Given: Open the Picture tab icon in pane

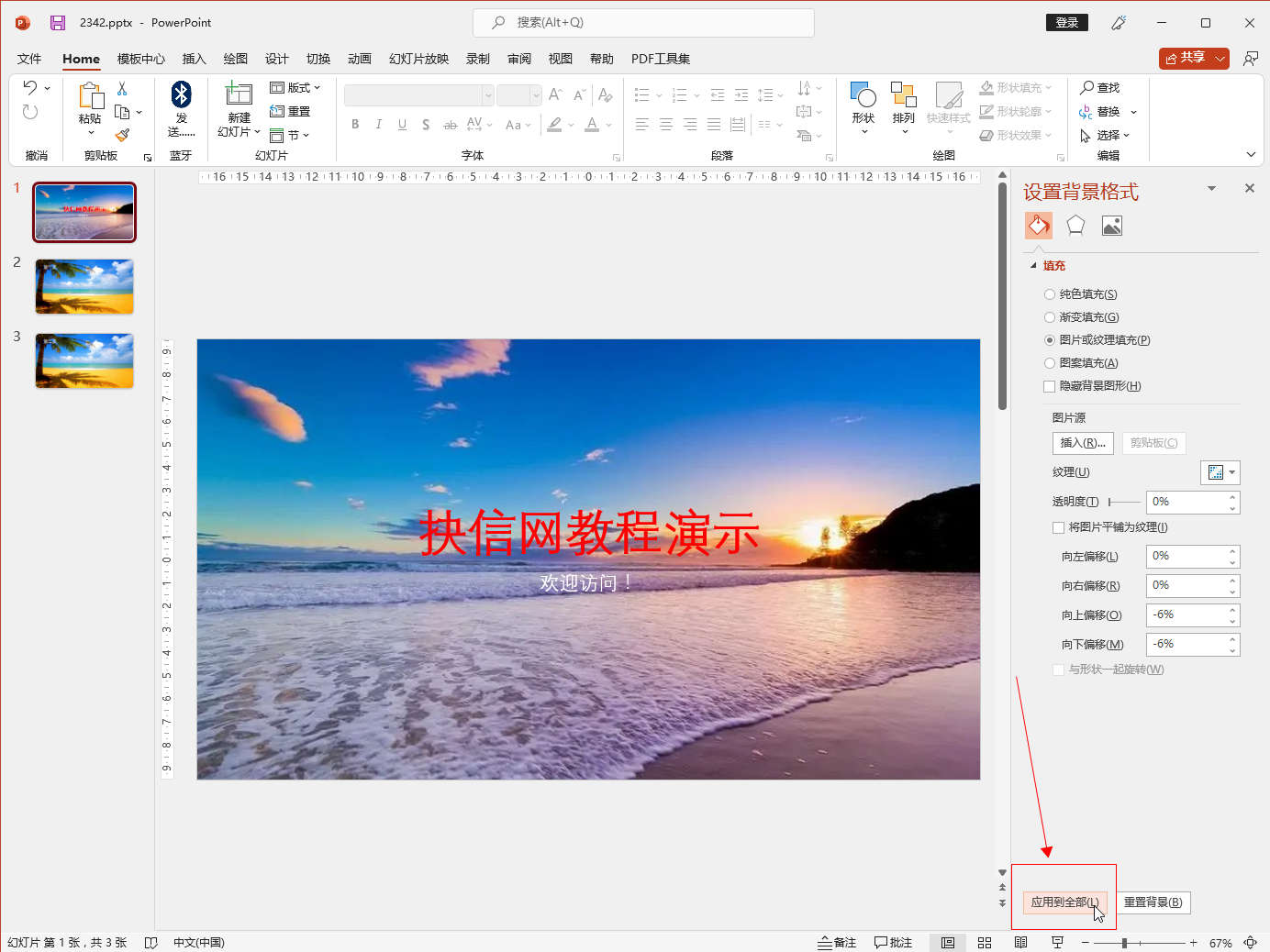Looking at the screenshot, I should pyautogui.click(x=1111, y=226).
